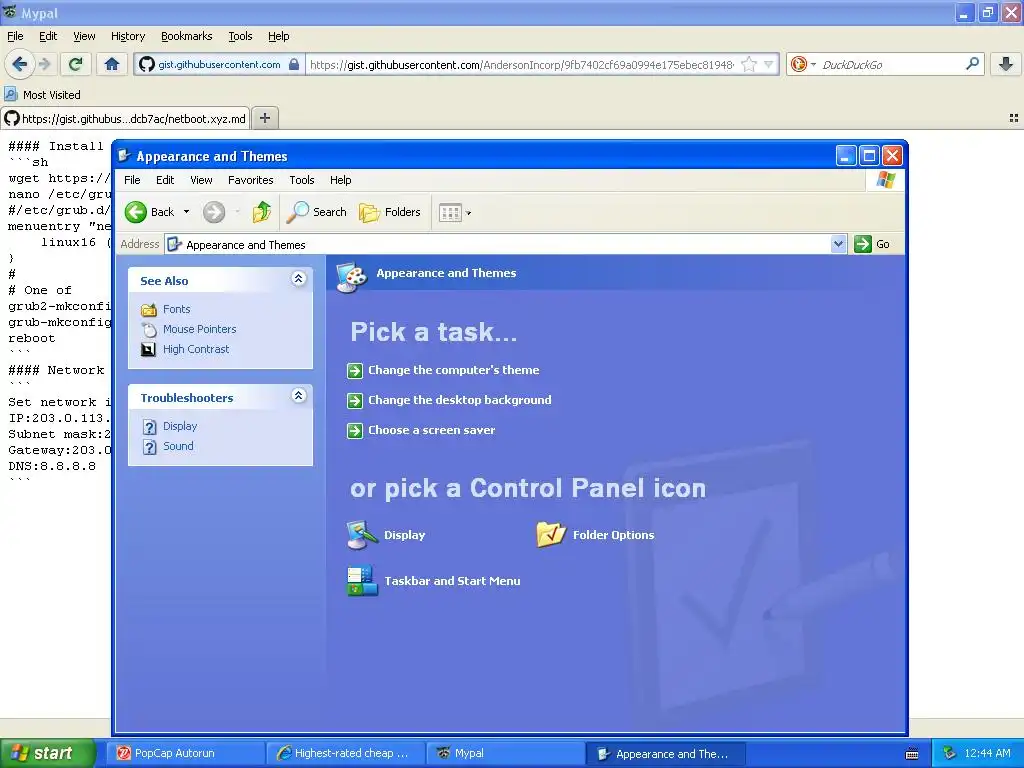Open the Display troubleshooter help icon

pos(150,426)
